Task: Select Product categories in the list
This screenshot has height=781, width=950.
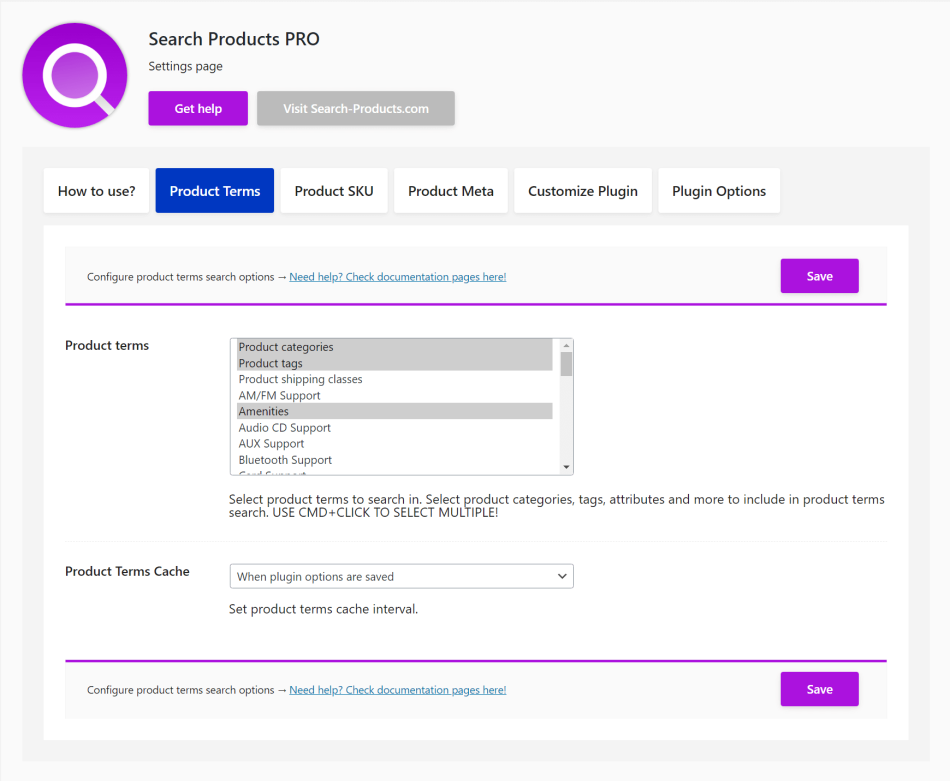Action: click(x=286, y=347)
